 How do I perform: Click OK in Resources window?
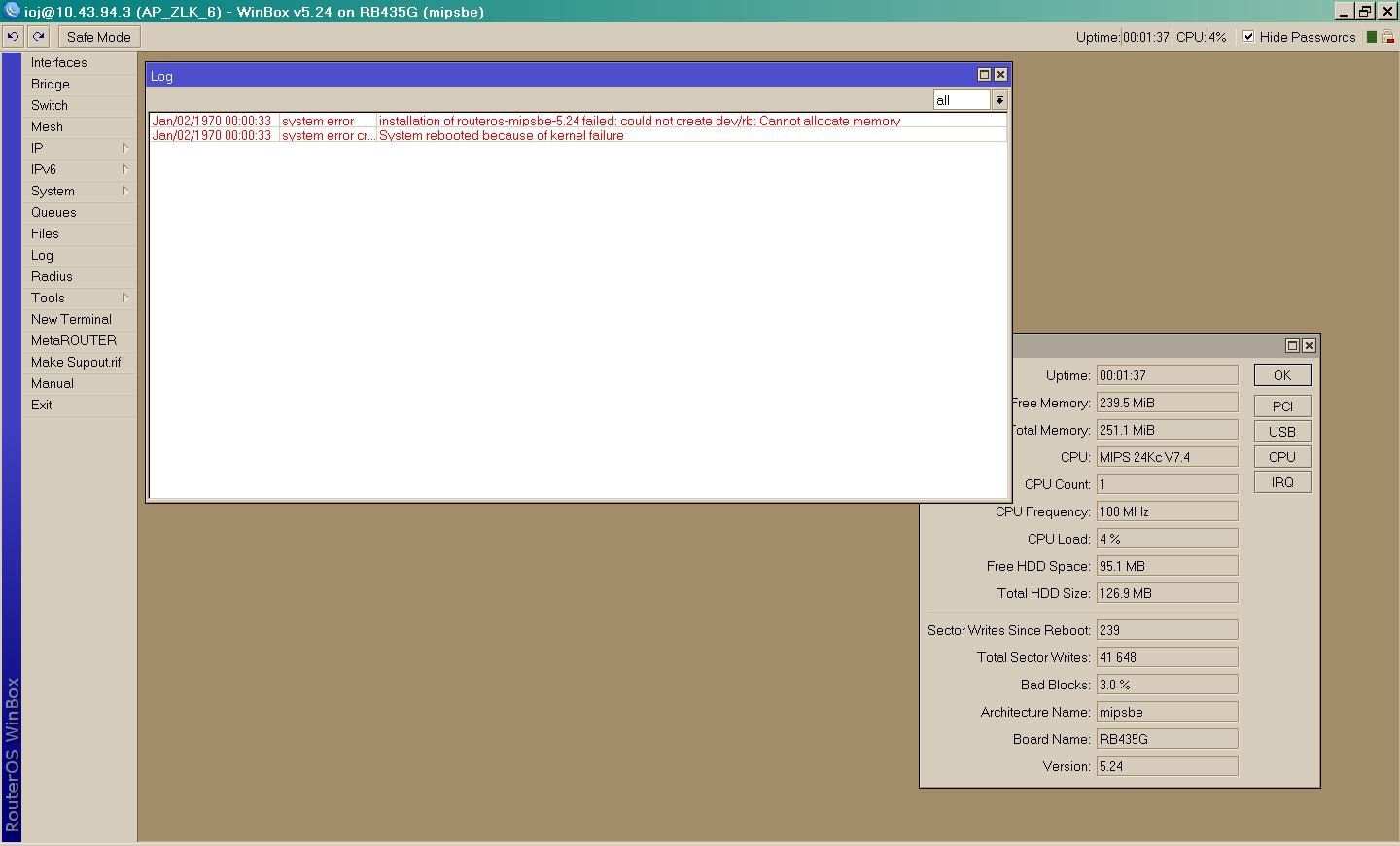1282,375
